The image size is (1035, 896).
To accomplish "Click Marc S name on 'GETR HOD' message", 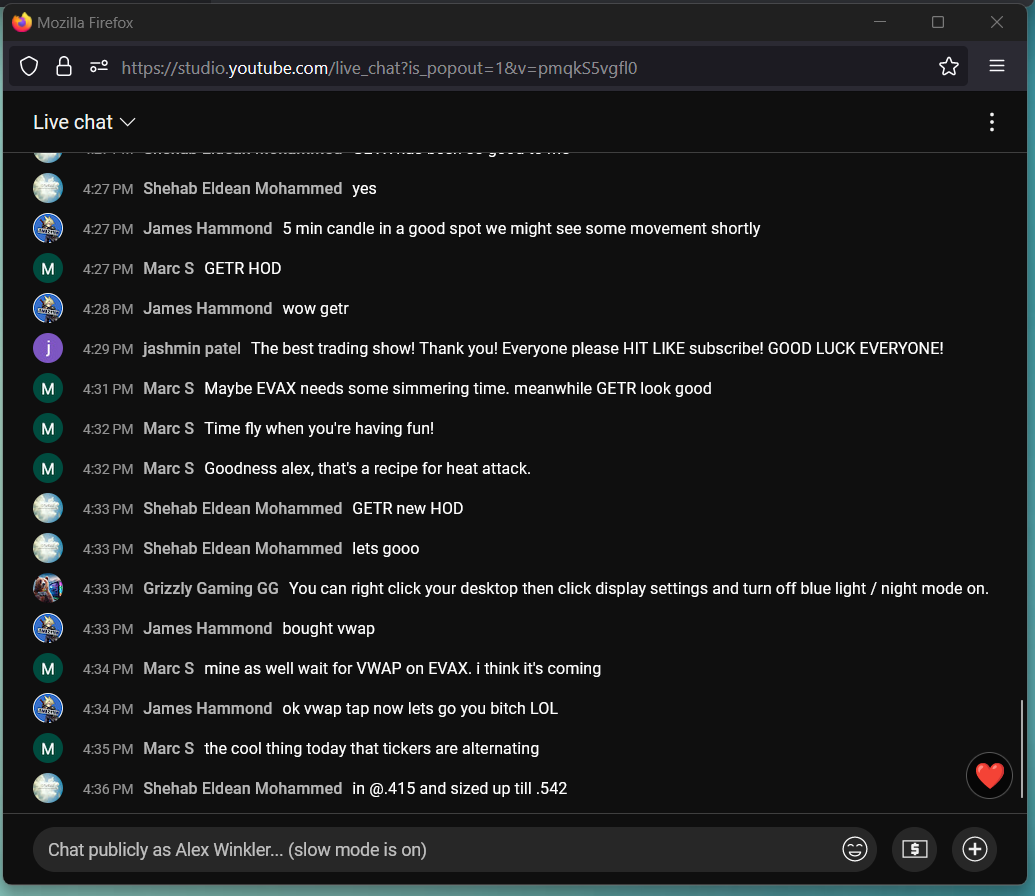I will (x=168, y=268).
